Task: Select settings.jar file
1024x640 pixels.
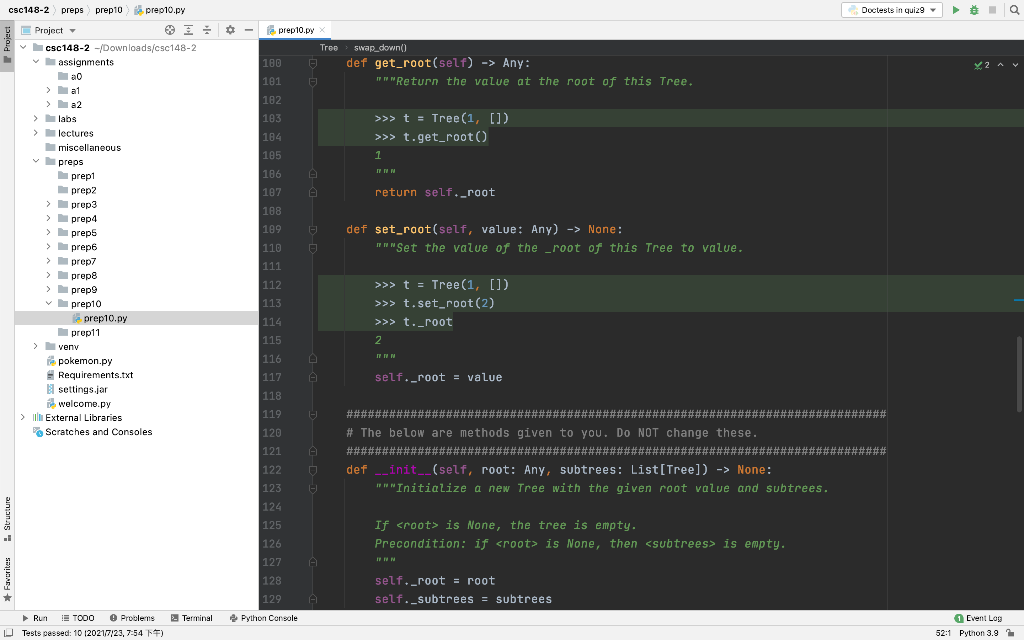Action: [x=77, y=389]
